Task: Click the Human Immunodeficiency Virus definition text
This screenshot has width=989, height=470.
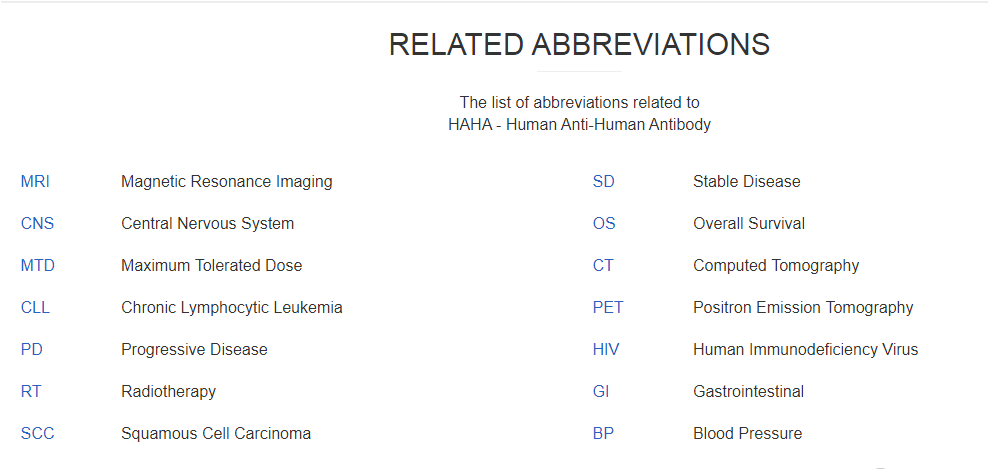Action: tap(805, 350)
